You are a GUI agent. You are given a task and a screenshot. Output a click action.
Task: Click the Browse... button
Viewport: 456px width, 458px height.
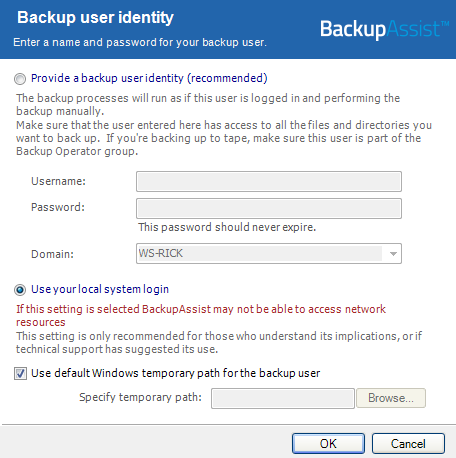[391, 398]
